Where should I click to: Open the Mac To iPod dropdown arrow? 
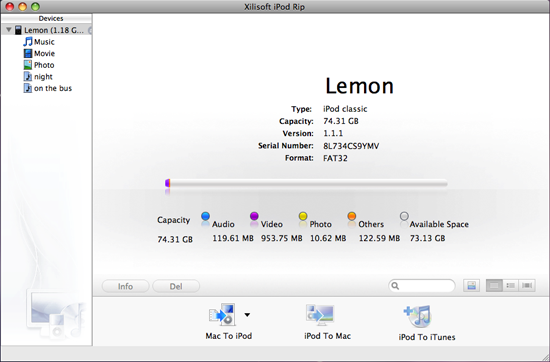pos(247,315)
